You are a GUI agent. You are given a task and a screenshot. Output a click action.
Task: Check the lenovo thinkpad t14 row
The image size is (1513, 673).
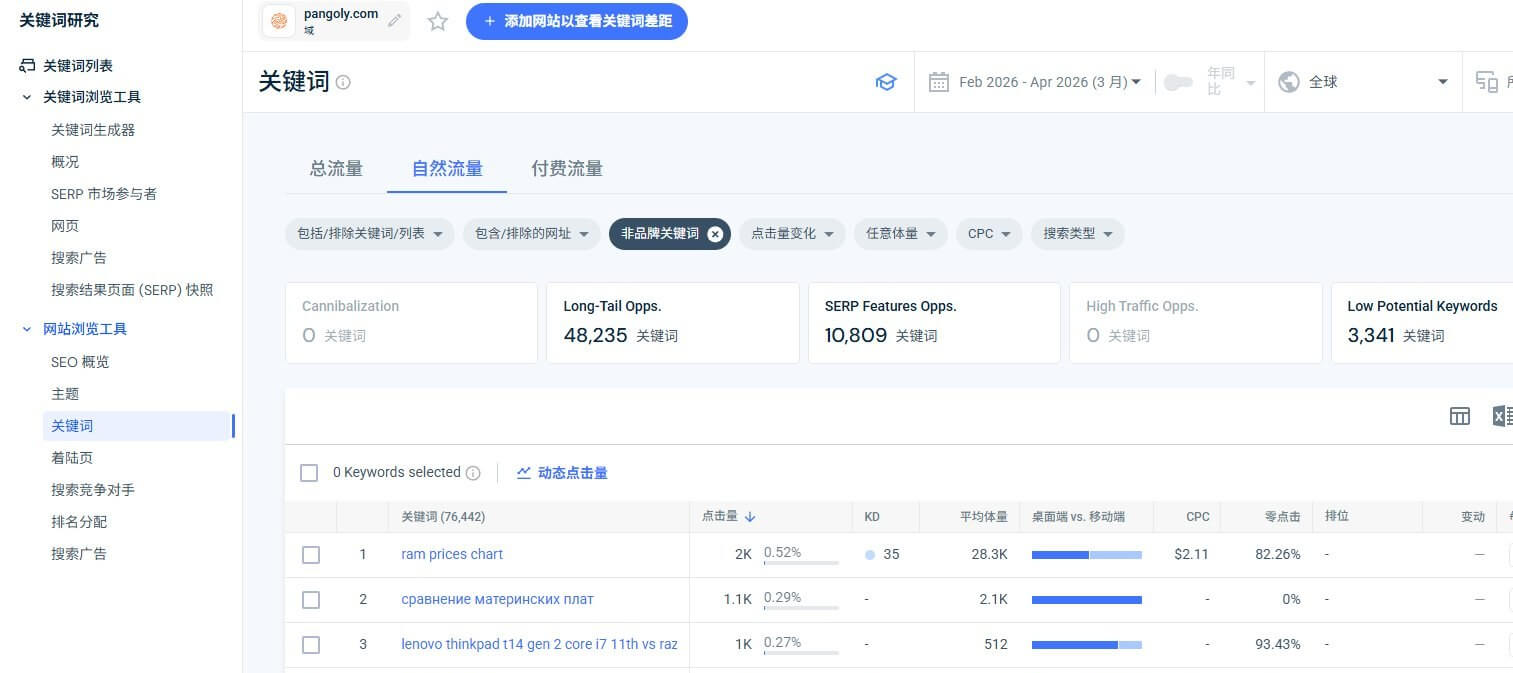pyautogui.click(x=311, y=645)
